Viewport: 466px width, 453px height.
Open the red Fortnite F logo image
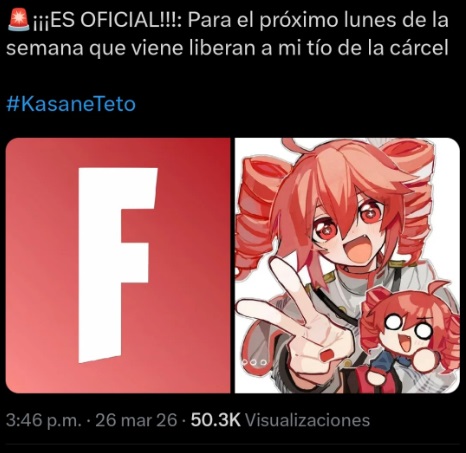(118, 266)
